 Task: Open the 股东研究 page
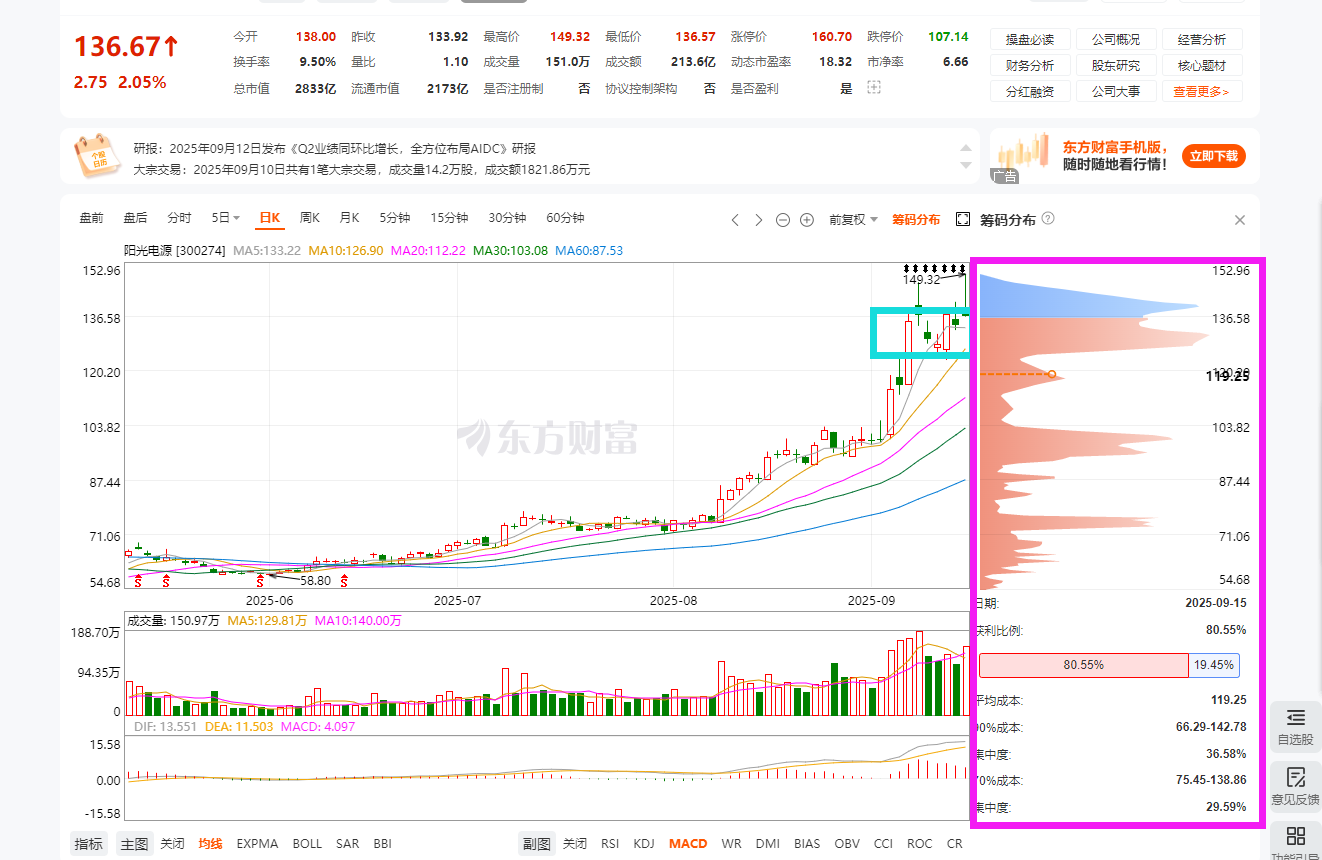coord(1116,66)
